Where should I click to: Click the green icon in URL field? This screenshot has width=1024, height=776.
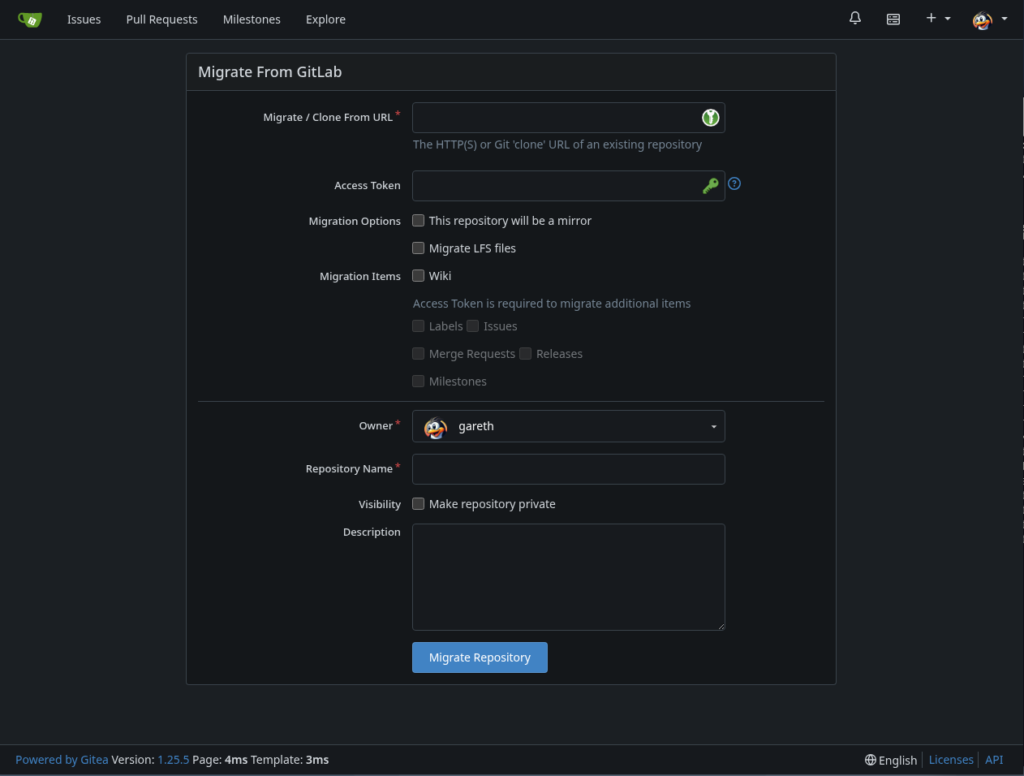pyautogui.click(x=710, y=118)
